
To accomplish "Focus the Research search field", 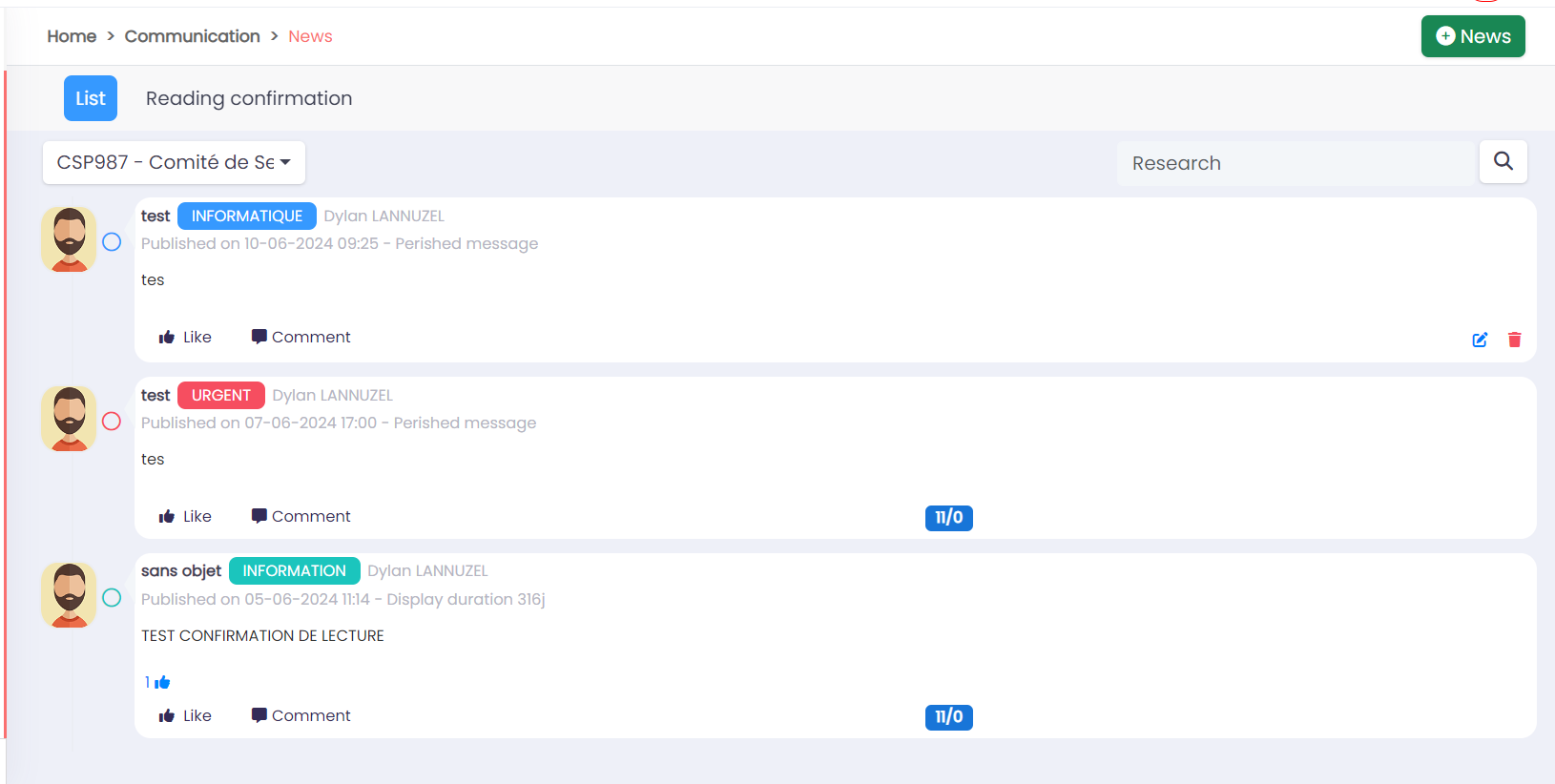I will click(1296, 163).
